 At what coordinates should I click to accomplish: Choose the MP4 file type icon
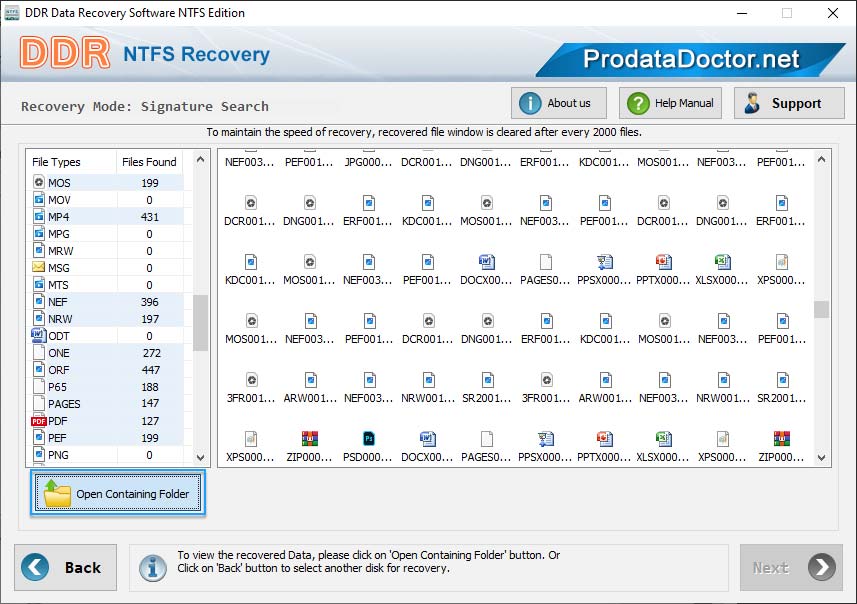pyautogui.click(x=39, y=216)
